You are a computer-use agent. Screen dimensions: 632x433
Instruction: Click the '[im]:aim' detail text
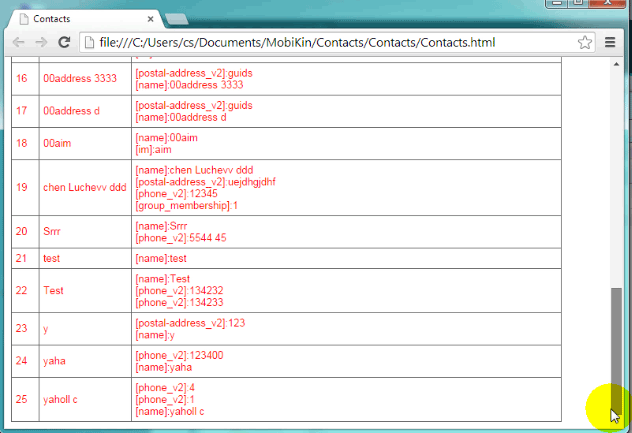tap(154, 150)
